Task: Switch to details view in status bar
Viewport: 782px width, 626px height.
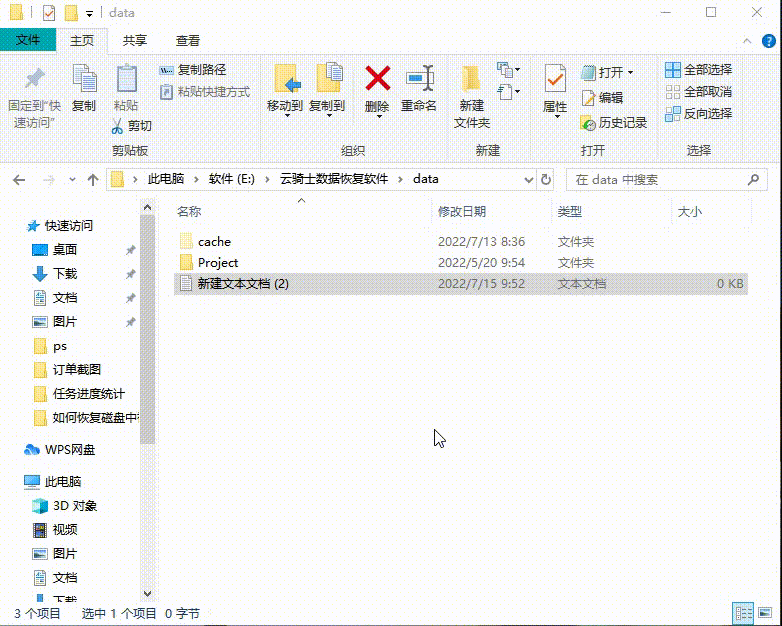Action: point(743,613)
